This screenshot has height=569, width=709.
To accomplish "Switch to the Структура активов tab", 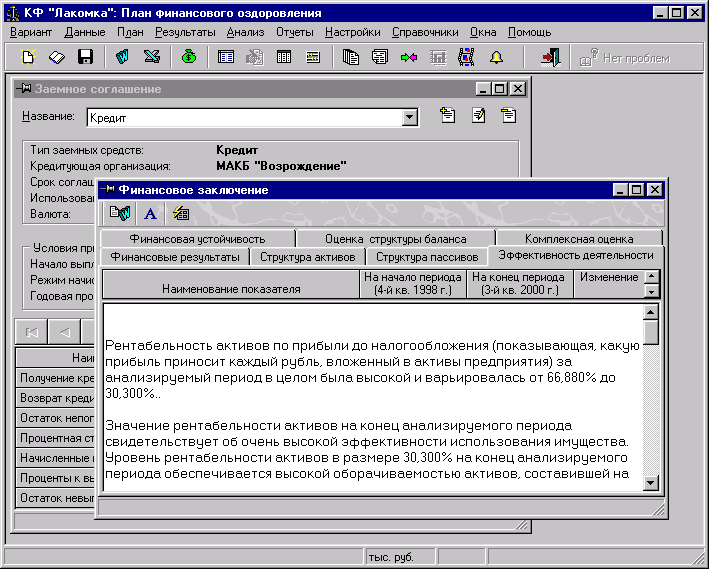I will pyautogui.click(x=307, y=257).
